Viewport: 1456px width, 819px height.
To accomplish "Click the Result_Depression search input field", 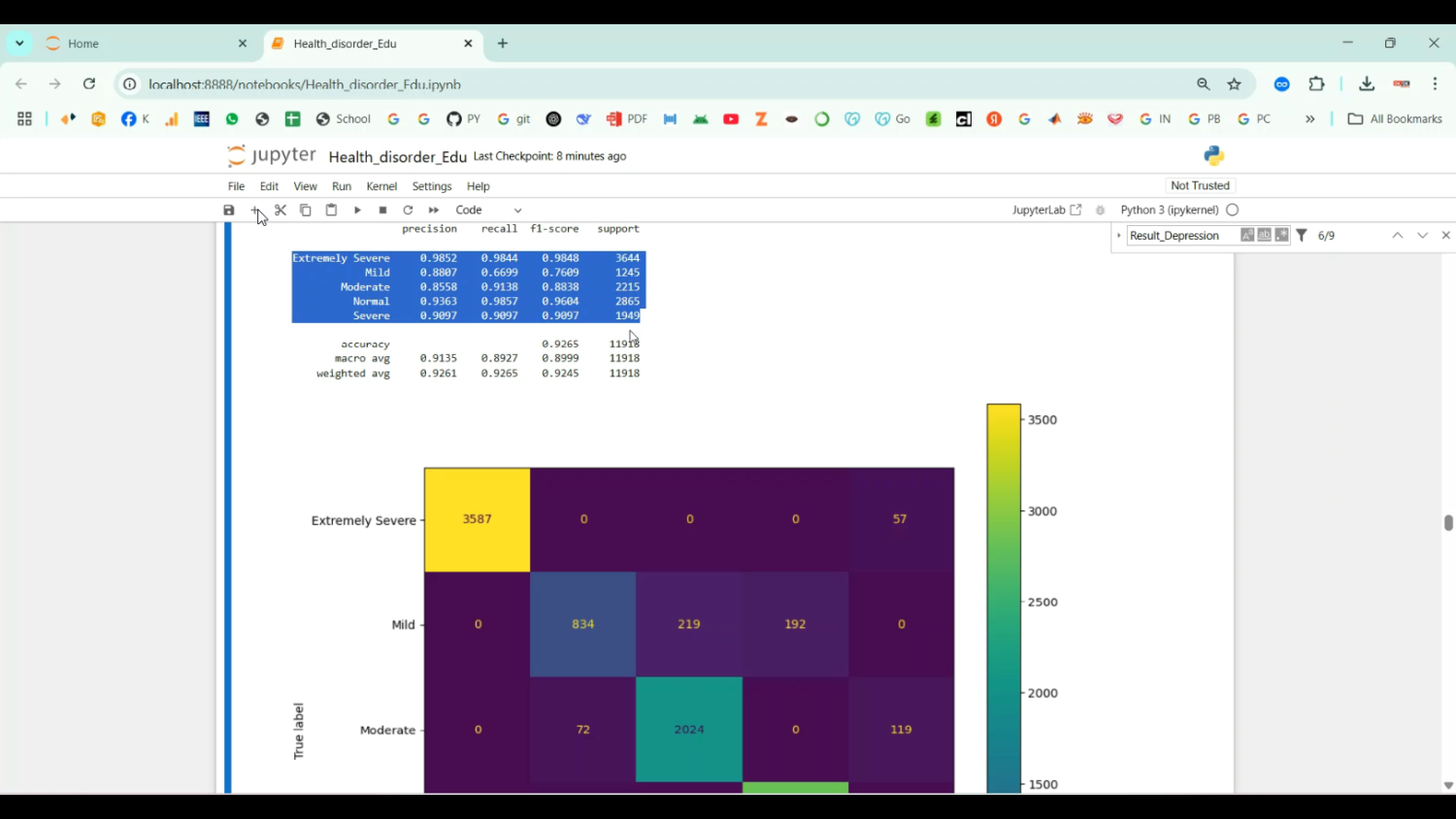I will pyautogui.click(x=1180, y=236).
